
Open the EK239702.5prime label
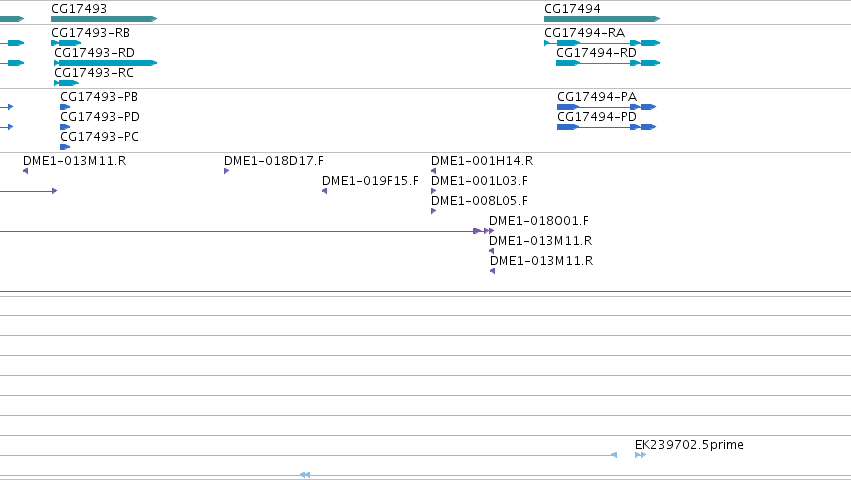(x=689, y=445)
